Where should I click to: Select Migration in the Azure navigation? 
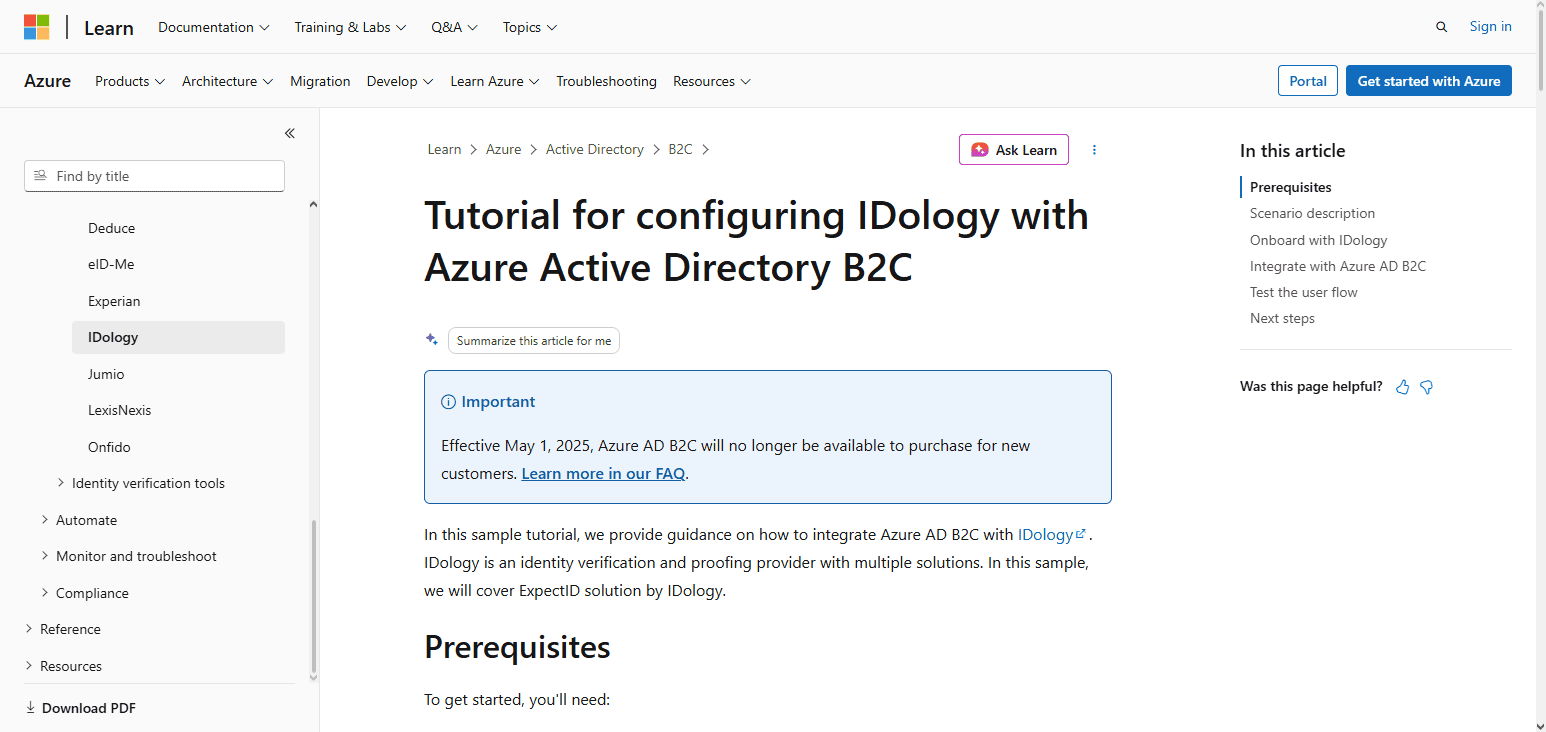320,81
